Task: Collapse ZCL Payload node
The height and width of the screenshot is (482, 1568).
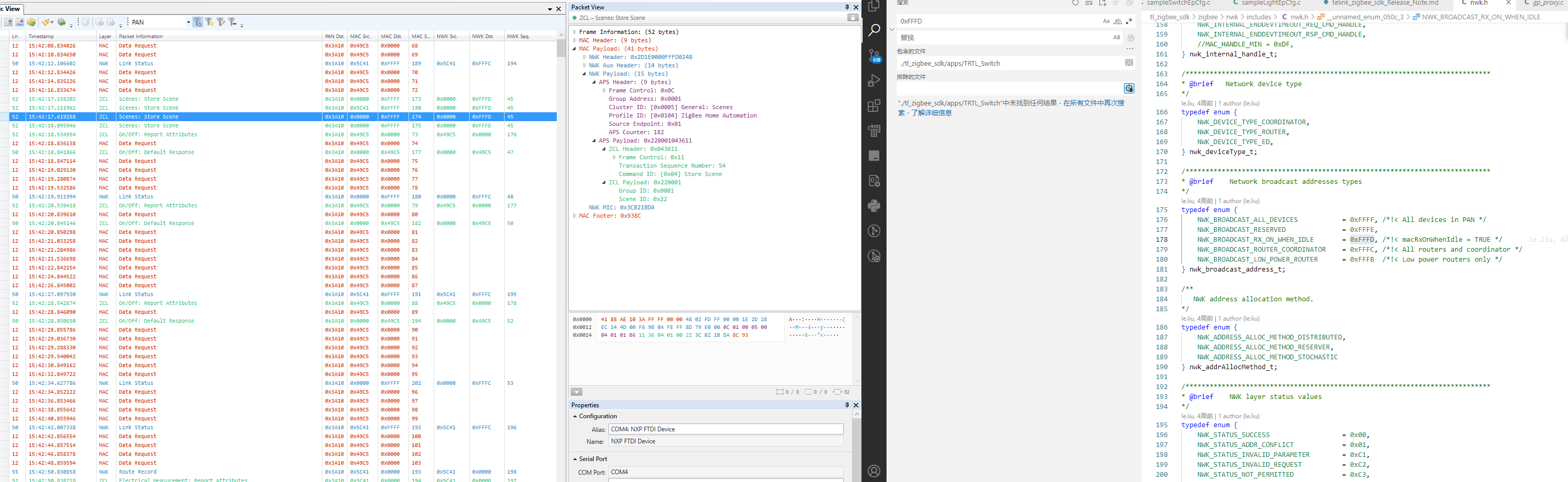Action: coord(604,182)
